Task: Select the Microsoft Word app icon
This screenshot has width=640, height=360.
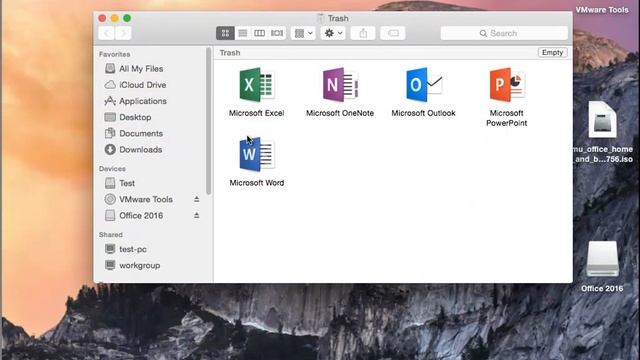Action: point(257,154)
